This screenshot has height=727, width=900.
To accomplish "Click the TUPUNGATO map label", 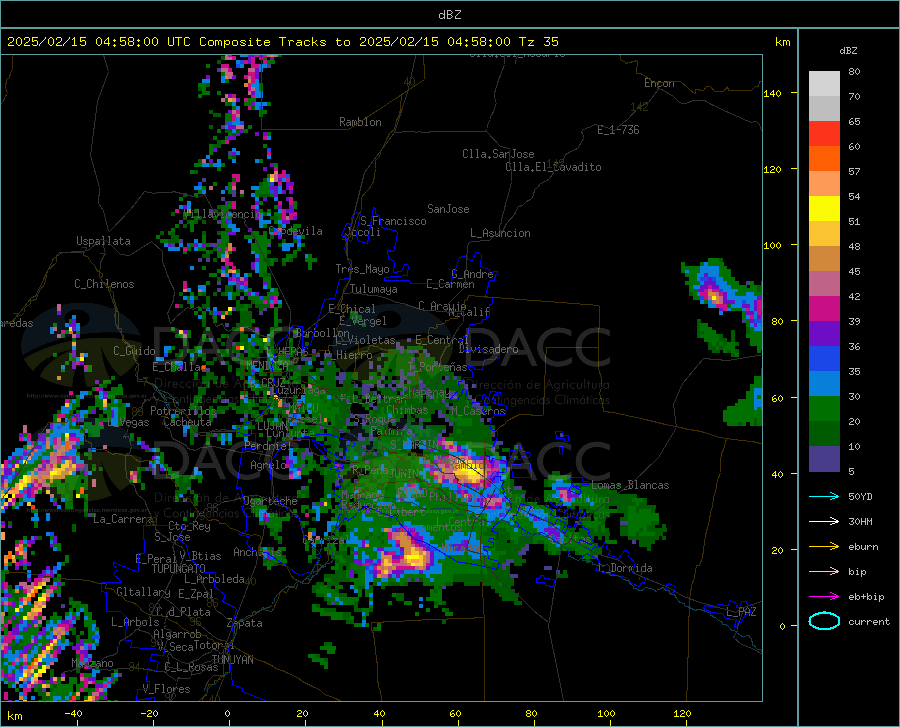I will (x=179, y=569).
